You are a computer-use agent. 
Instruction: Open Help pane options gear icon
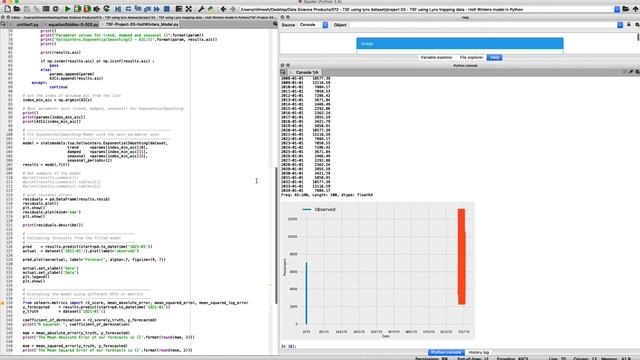[x=637, y=25]
